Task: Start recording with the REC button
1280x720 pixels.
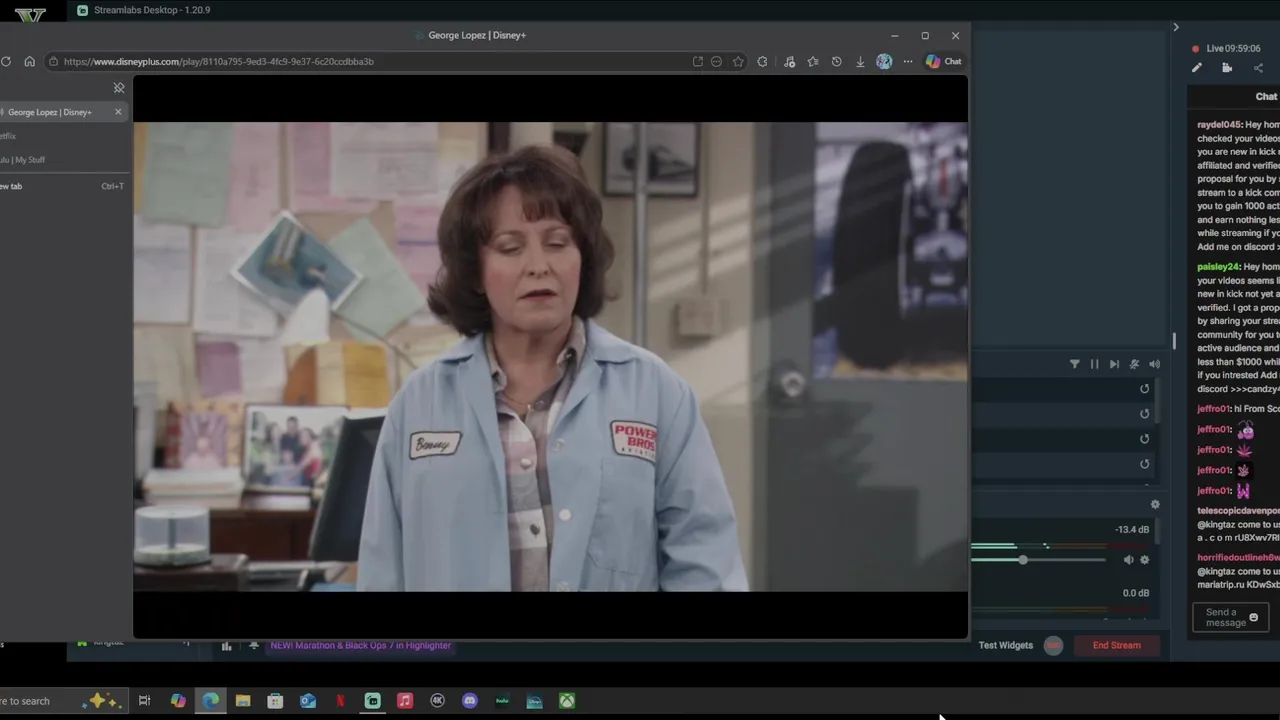Action: [1053, 645]
